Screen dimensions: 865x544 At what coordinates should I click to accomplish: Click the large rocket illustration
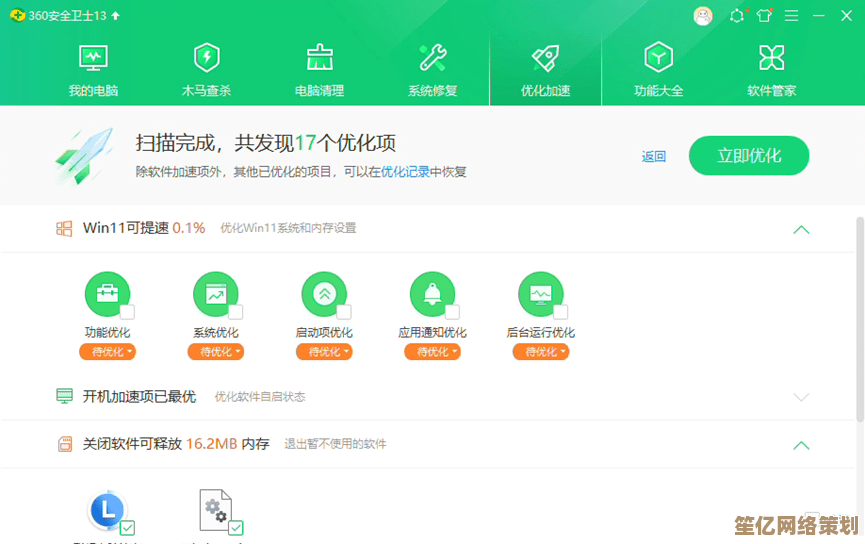[84, 156]
